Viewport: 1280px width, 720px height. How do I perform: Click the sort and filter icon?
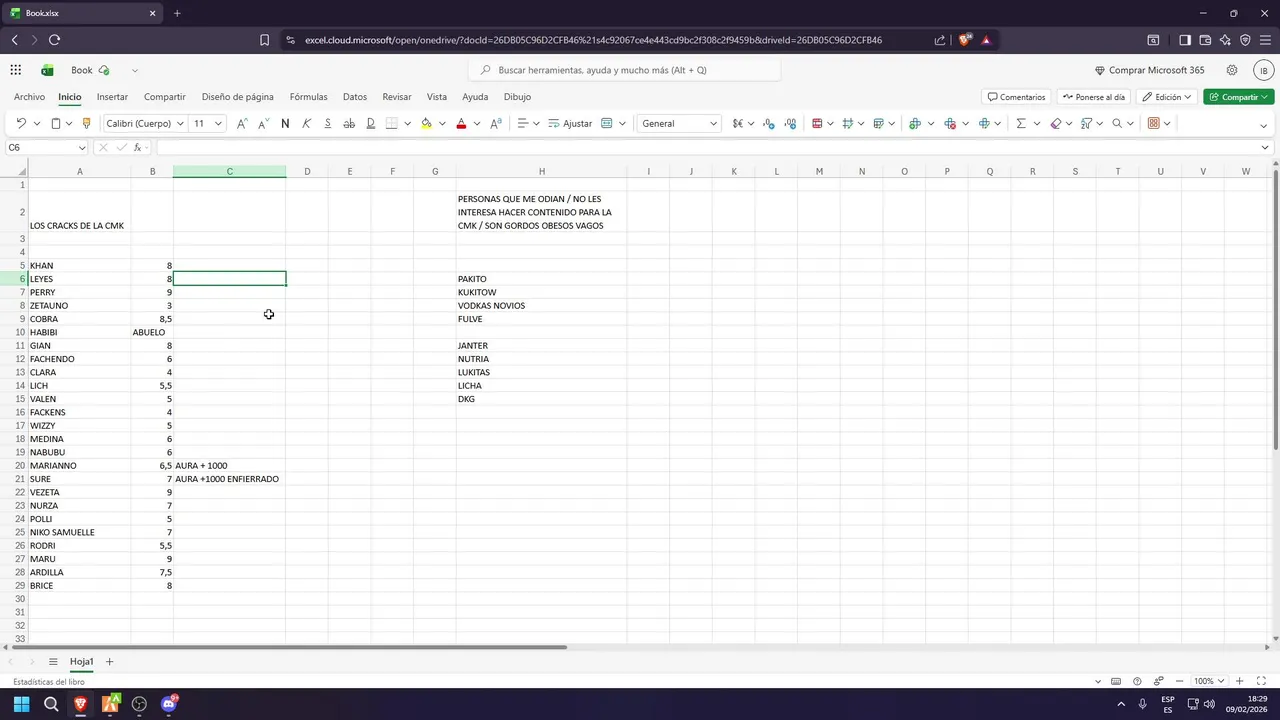point(1086,123)
